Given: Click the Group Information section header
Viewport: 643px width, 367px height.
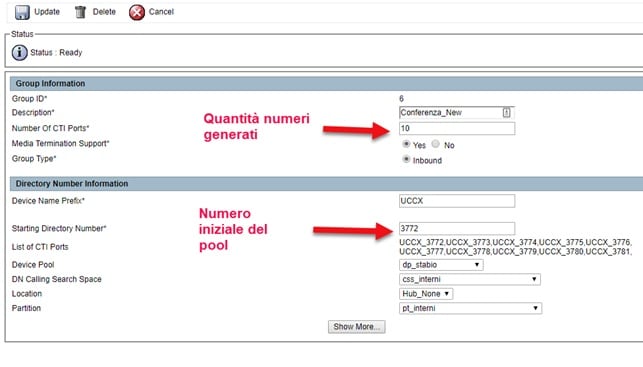Looking at the screenshot, I should click(326, 84).
